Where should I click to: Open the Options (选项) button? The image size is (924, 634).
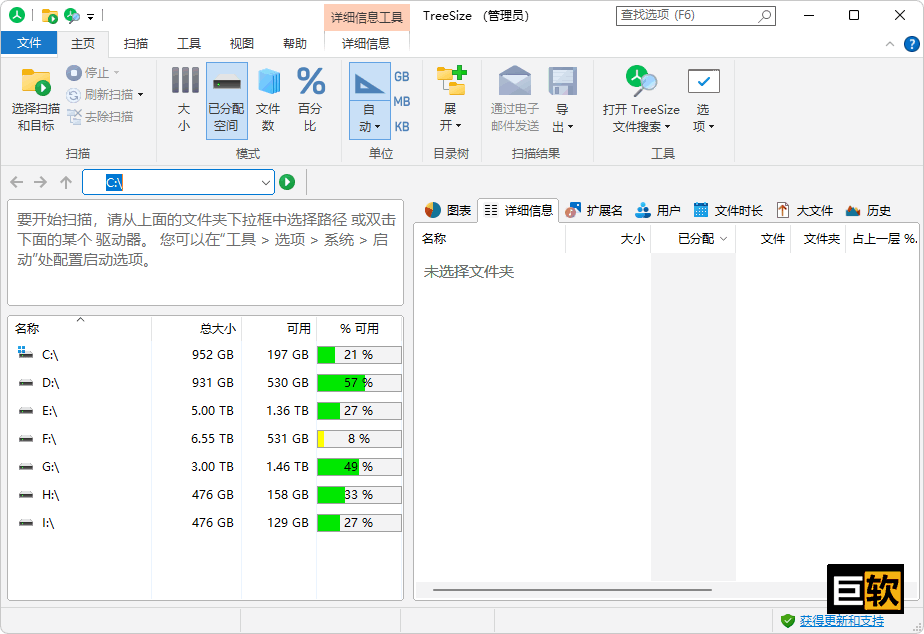click(704, 101)
